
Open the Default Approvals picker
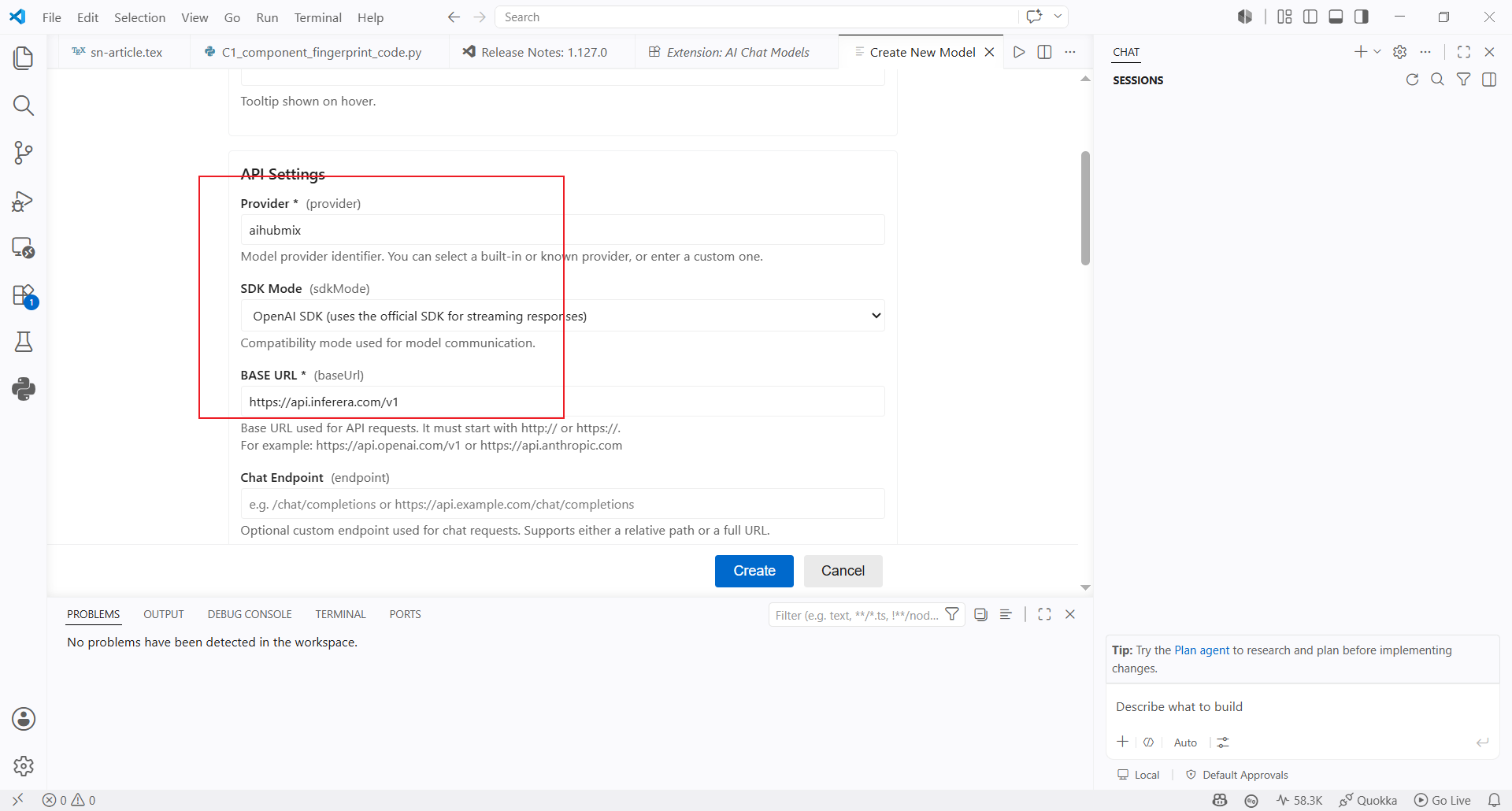(x=1236, y=775)
